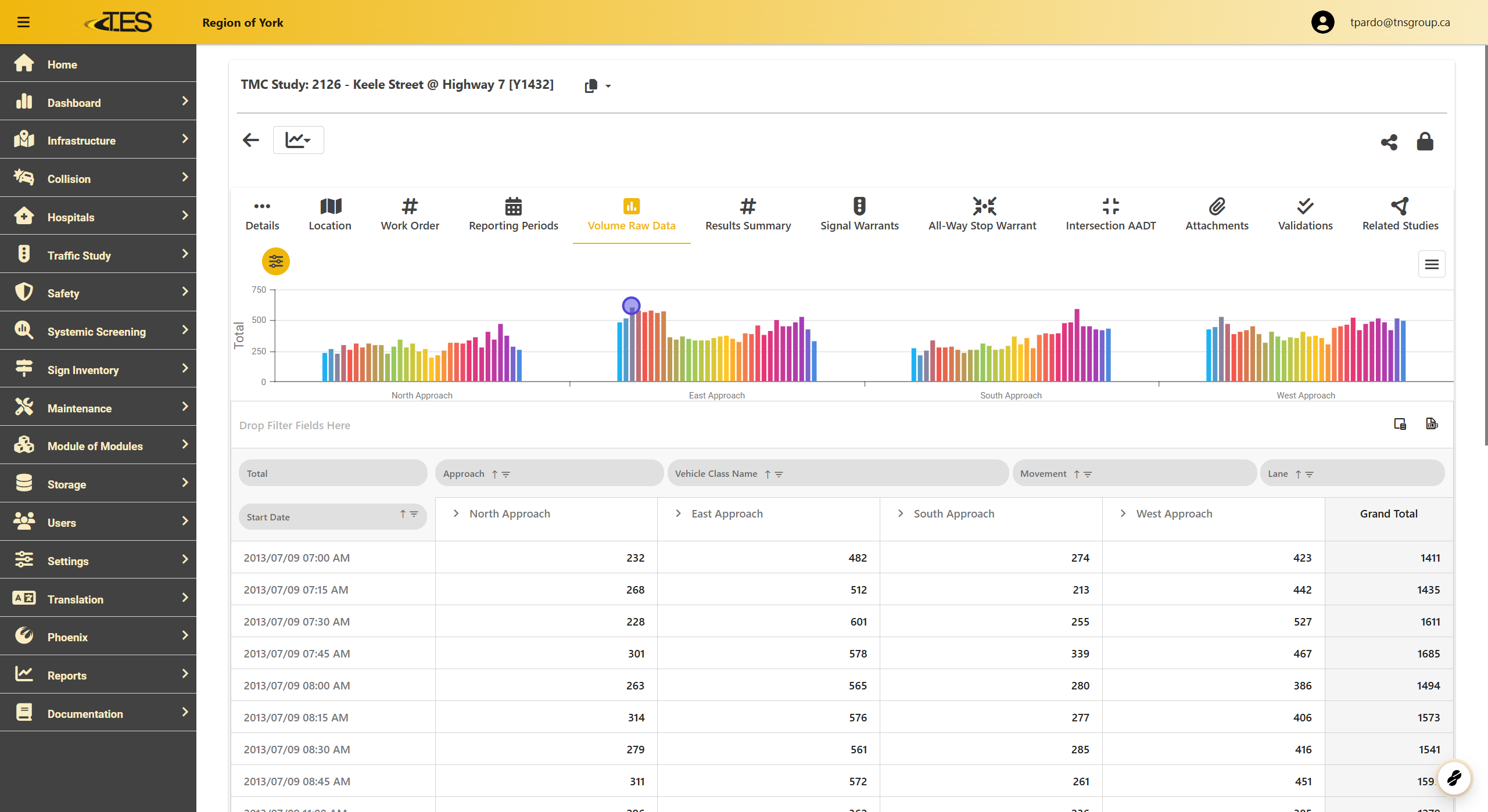This screenshot has width=1488, height=812.
Task: Open yellow chart filter settings button
Action: pos(276,262)
